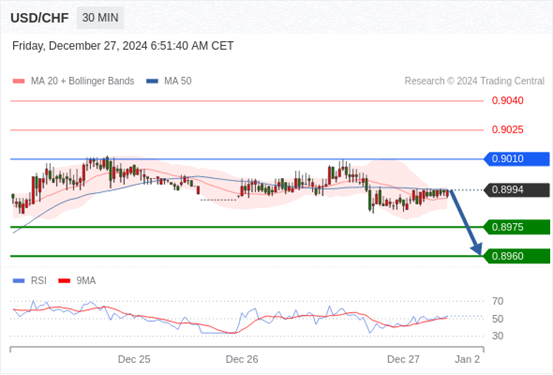Click the USD/CHF pair title

click(40, 18)
